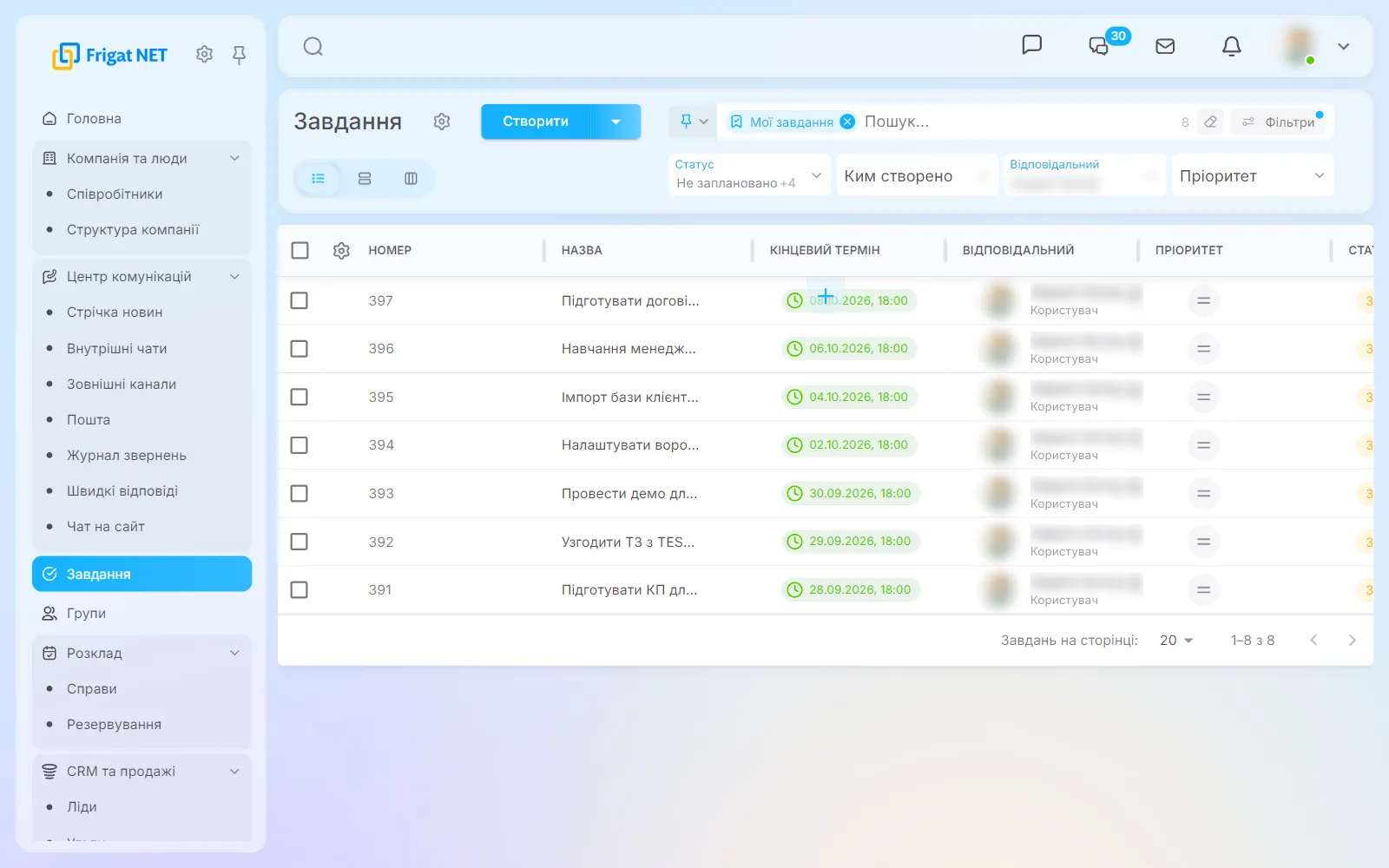The width and height of the screenshot is (1389, 868).
Task: Open the mail envelope icon in header
Action: pyautogui.click(x=1165, y=46)
